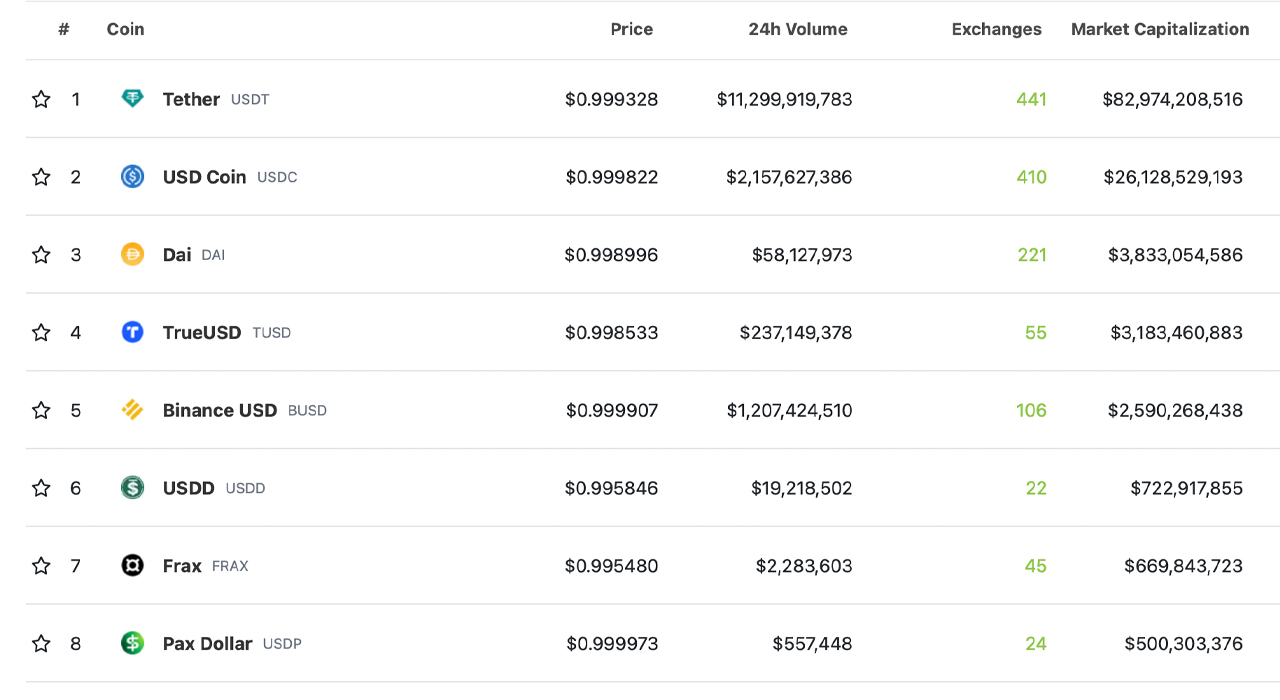Screen dimensions: 1280x700
Task: Open the Tether coin page
Action: pyautogui.click(x=190, y=99)
